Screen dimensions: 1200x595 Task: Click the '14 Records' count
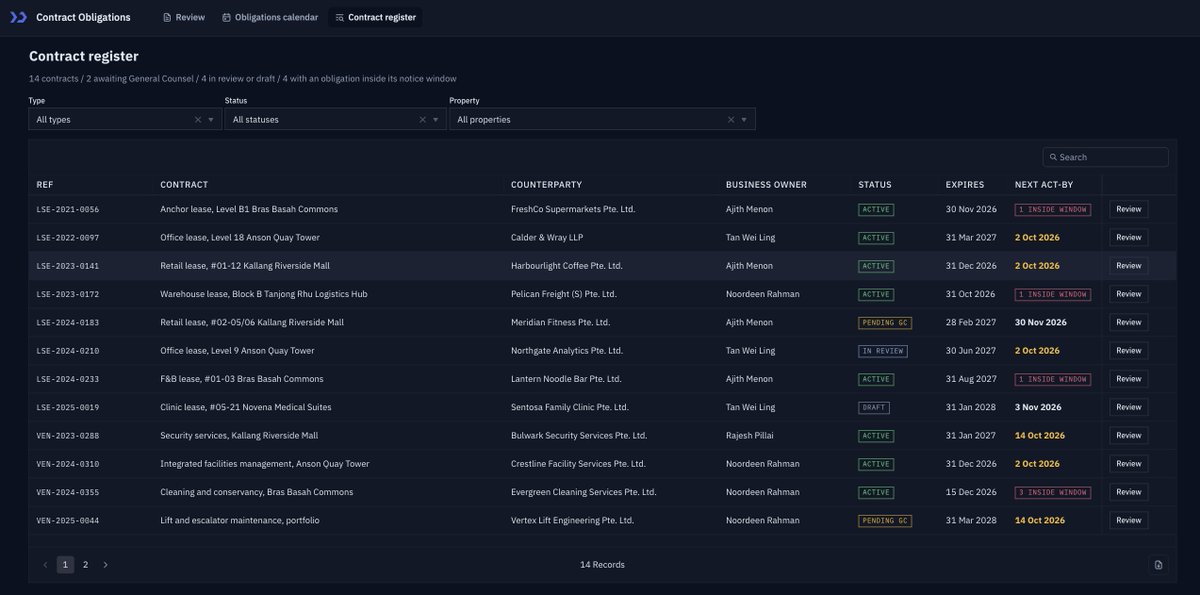coord(602,565)
